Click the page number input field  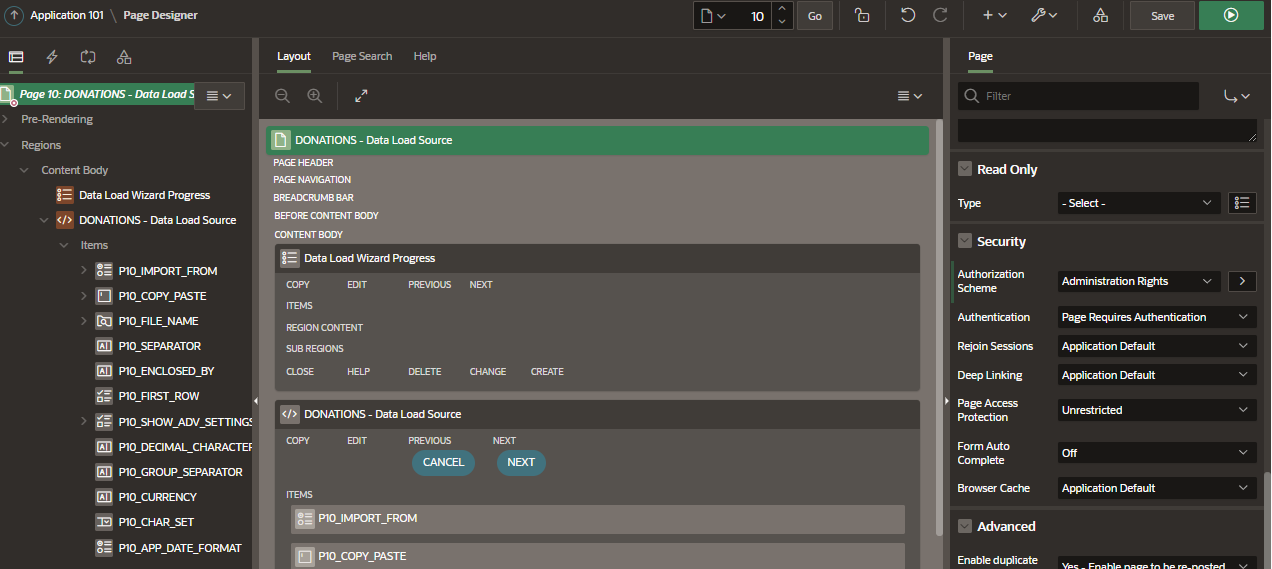coord(751,16)
